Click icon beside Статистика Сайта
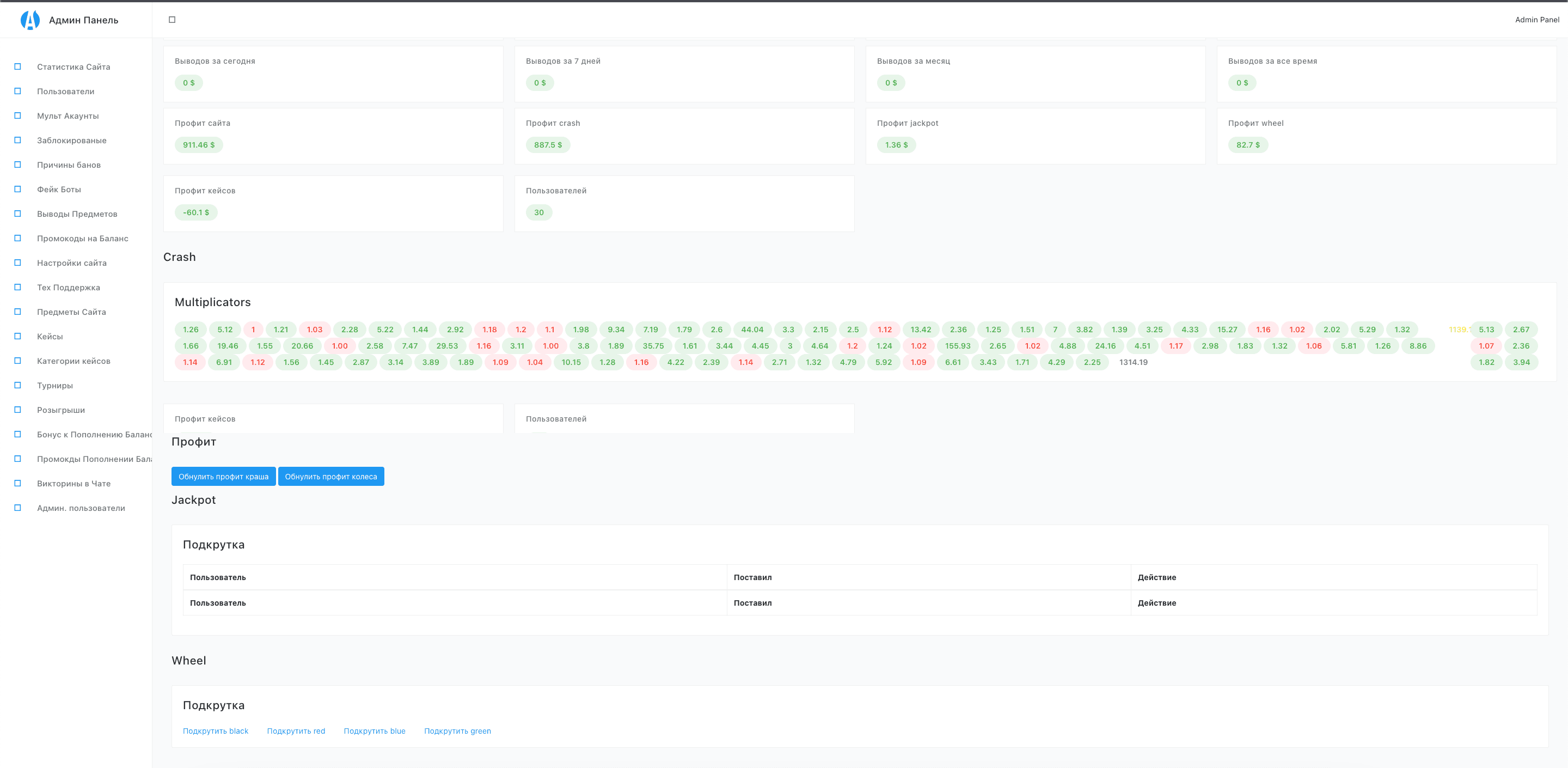This screenshot has width=1568, height=768. [17, 66]
